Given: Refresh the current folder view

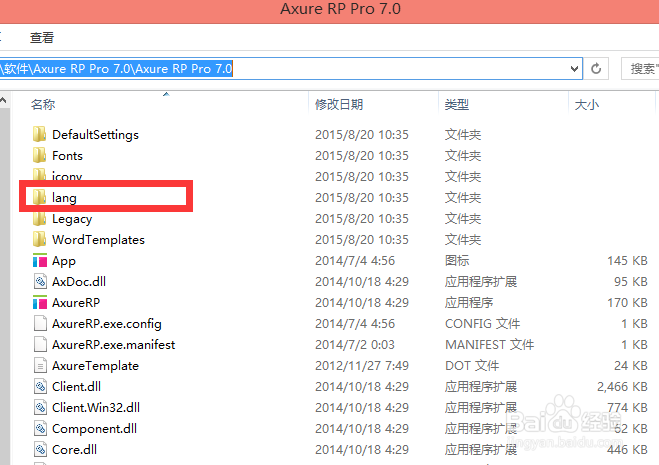Looking at the screenshot, I should (x=596, y=69).
